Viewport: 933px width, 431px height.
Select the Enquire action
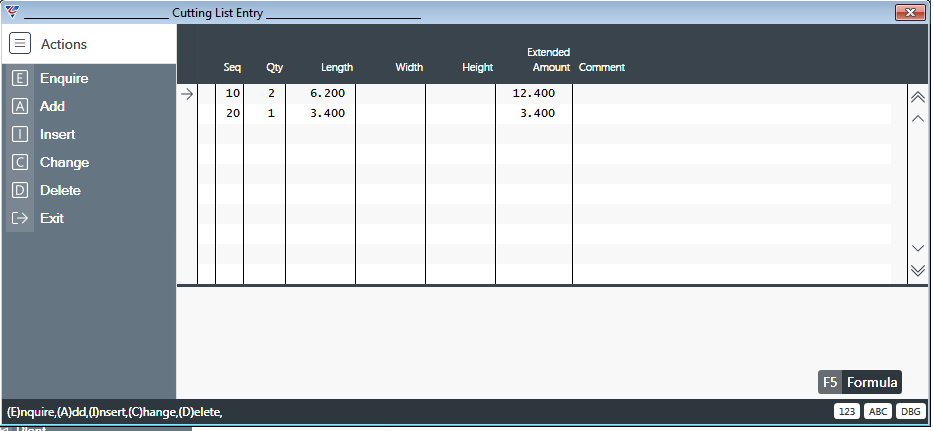click(64, 78)
